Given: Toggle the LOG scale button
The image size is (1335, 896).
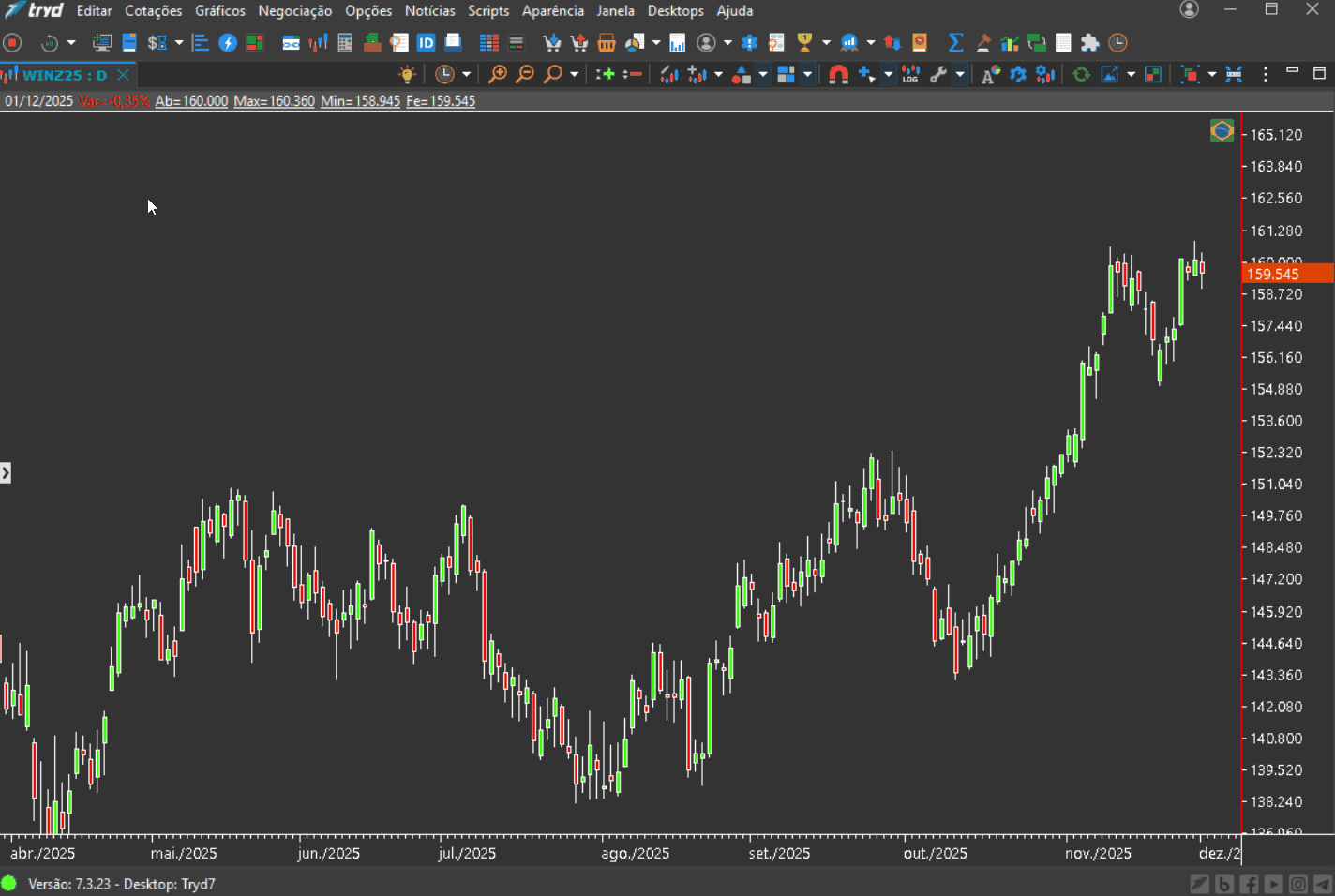Looking at the screenshot, I should (x=910, y=74).
